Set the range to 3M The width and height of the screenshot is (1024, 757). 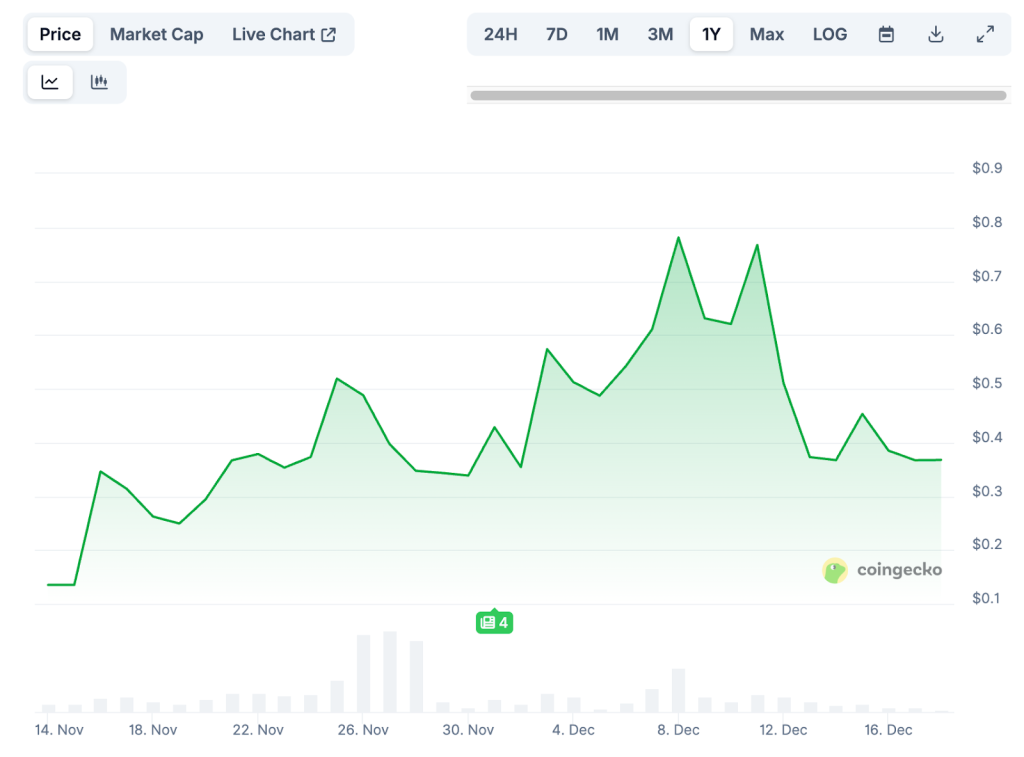[x=660, y=34]
